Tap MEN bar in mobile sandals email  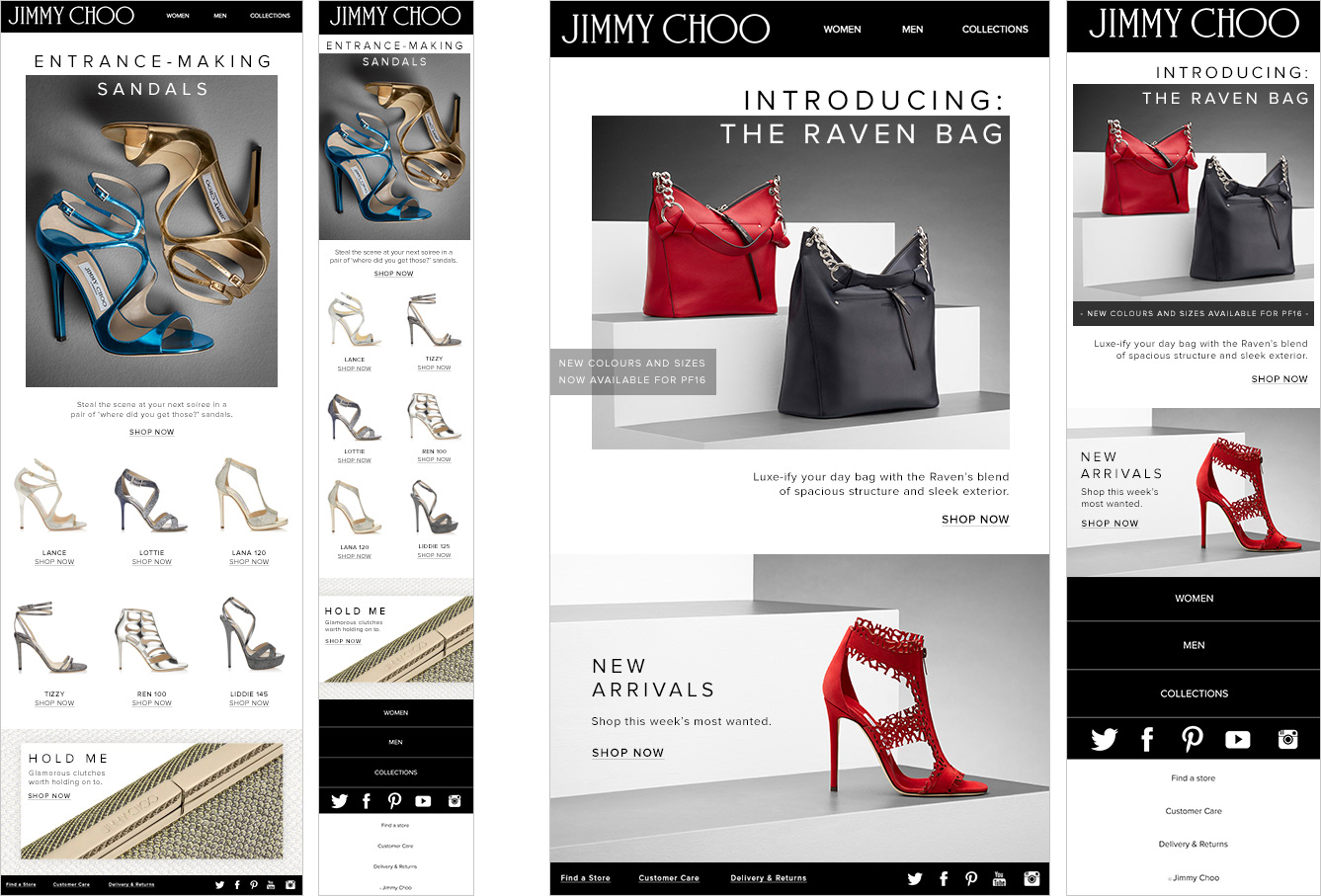point(396,742)
